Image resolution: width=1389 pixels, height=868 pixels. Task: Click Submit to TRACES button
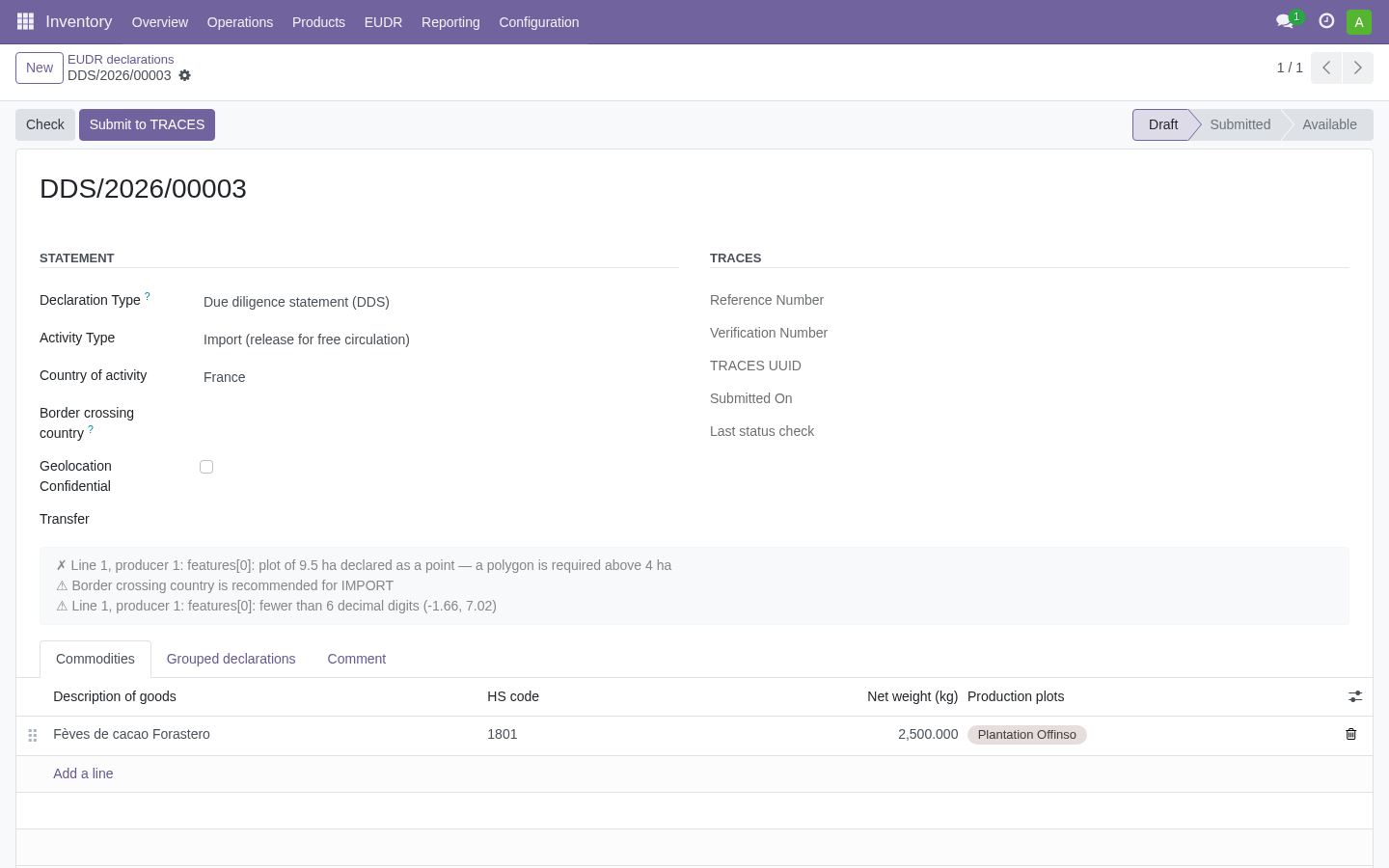tap(147, 124)
